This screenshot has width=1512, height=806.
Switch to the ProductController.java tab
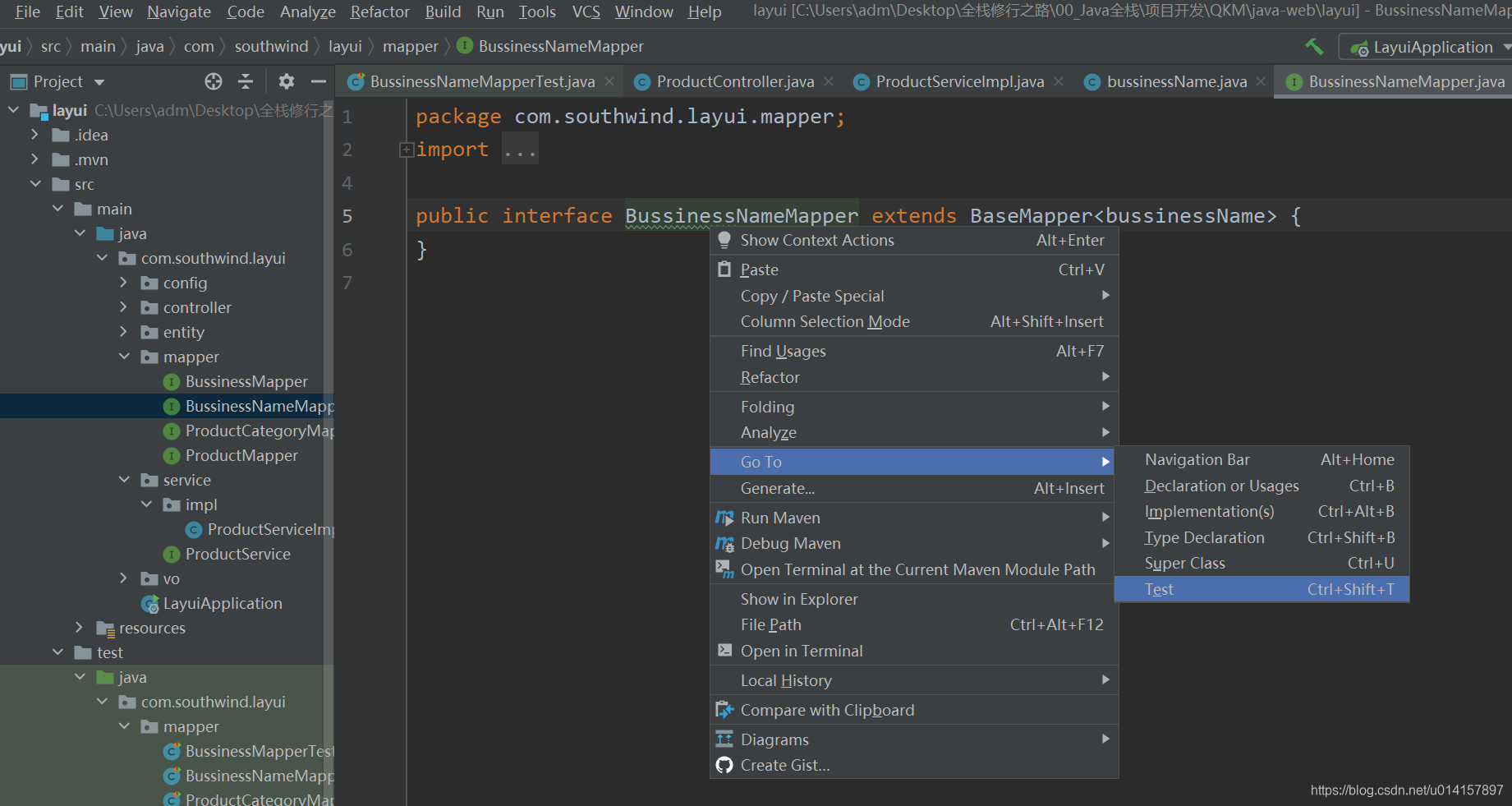(x=735, y=81)
